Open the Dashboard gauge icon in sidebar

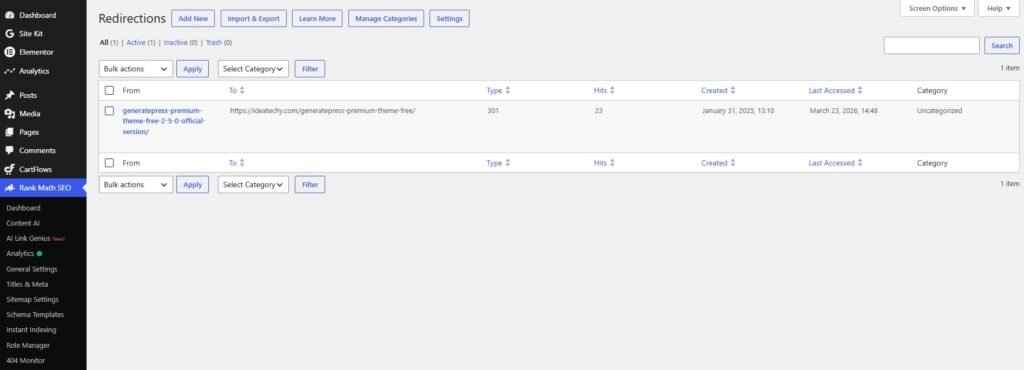pos(10,15)
